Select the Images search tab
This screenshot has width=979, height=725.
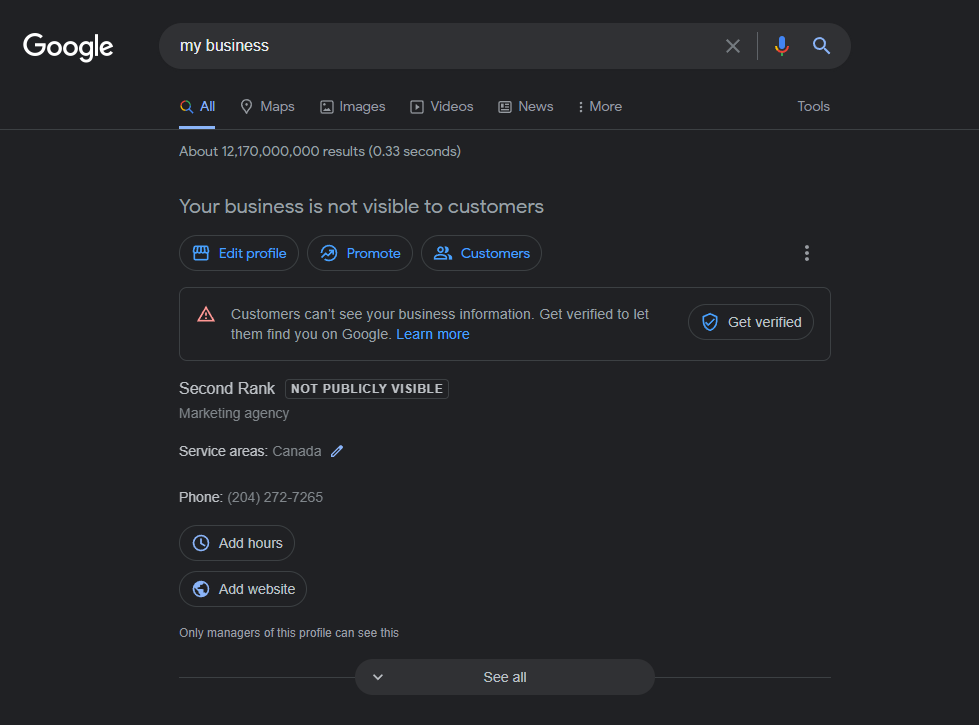(x=352, y=106)
